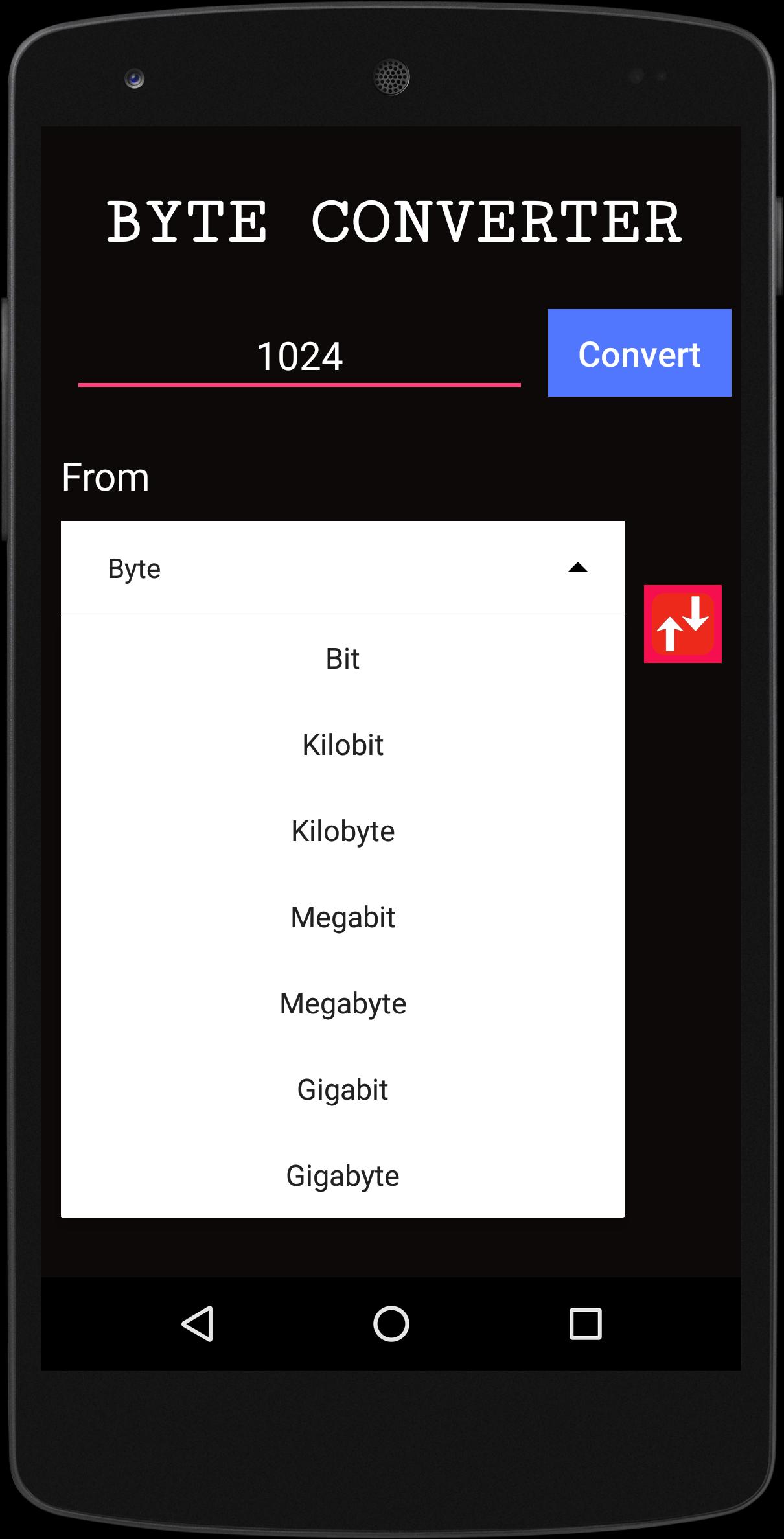
Task: Collapse the From dropdown using the arrow
Action: coord(577,568)
